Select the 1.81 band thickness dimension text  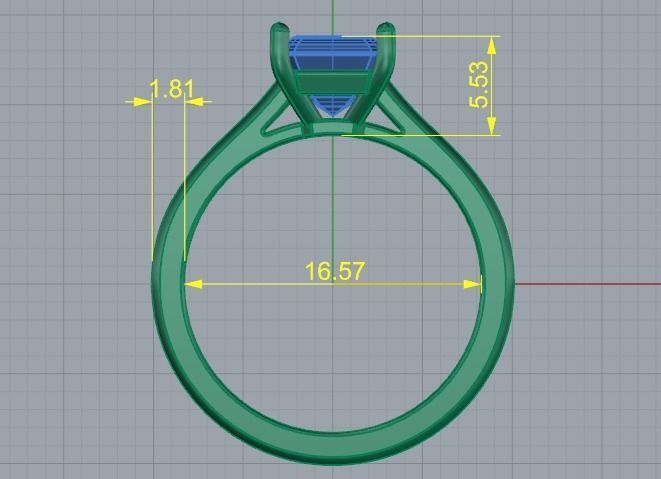172,89
